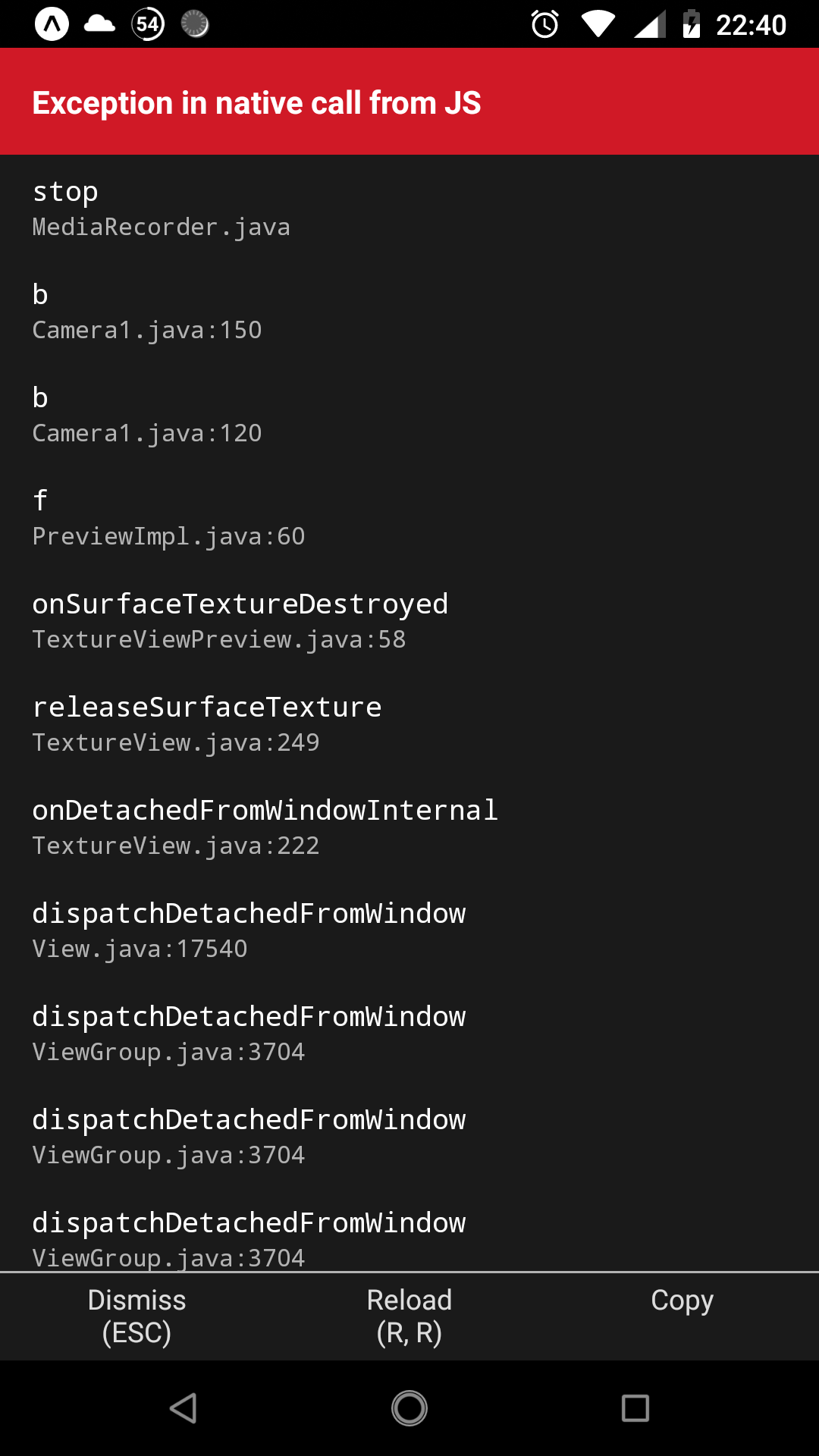The height and width of the screenshot is (1456, 819).
Task: Tap the notification badge showing 54
Action: [147, 25]
